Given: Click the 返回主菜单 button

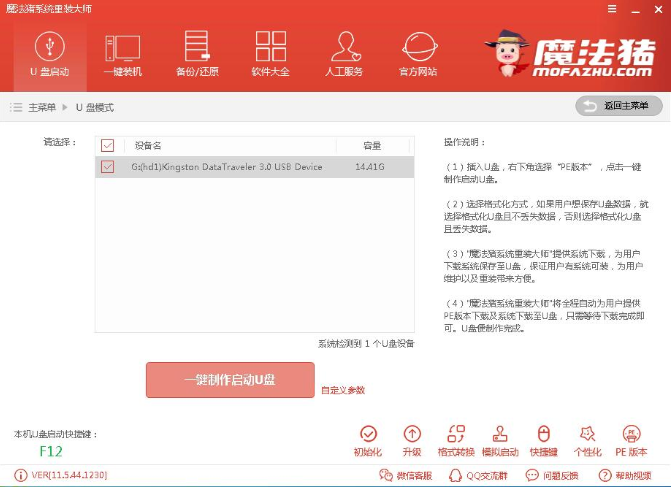Looking at the screenshot, I should tap(619, 106).
